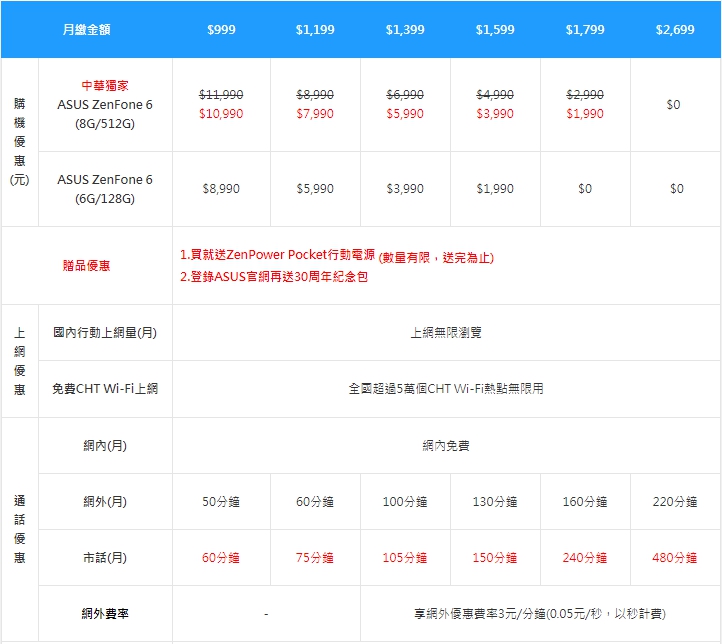The height and width of the screenshot is (644, 722).
Task: Select the $1,799 monthly plan header
Action: coord(585,30)
